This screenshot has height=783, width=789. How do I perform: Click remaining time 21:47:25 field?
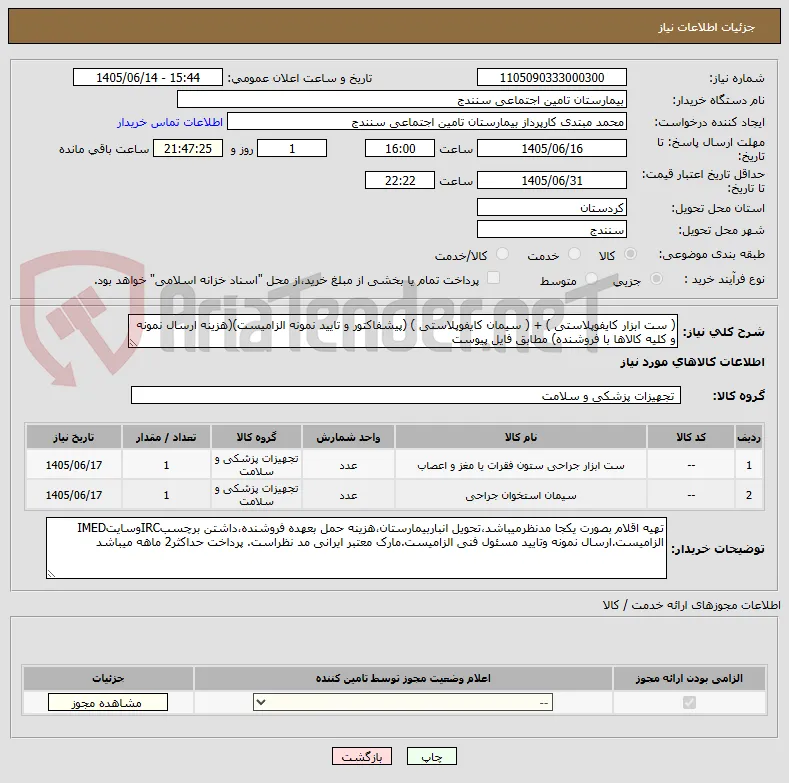pyautogui.click(x=188, y=148)
